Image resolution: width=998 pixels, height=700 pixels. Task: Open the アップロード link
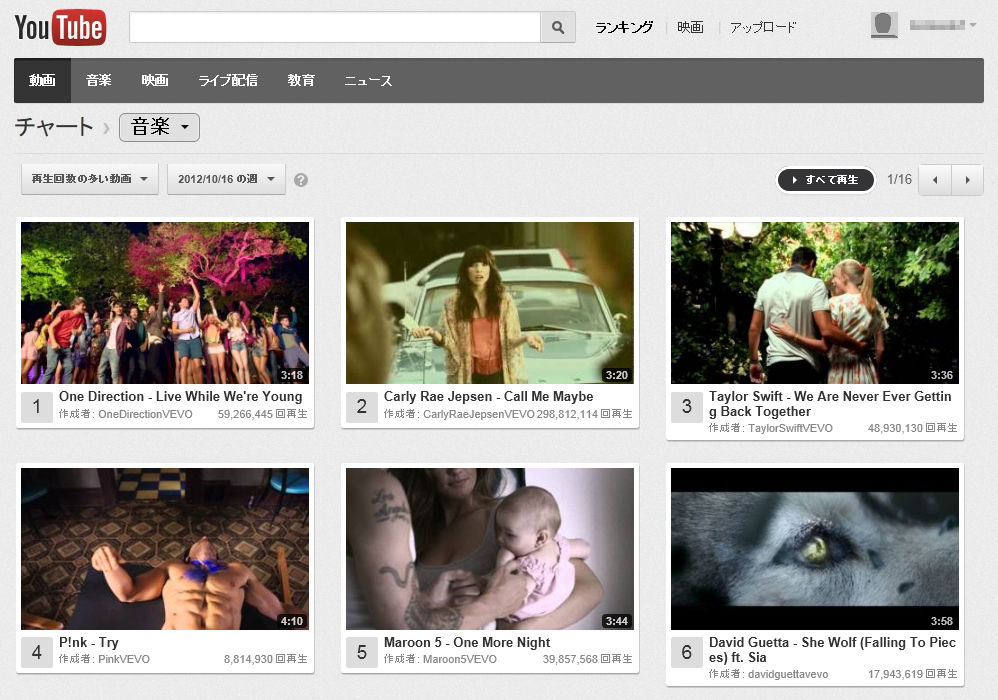tap(763, 27)
